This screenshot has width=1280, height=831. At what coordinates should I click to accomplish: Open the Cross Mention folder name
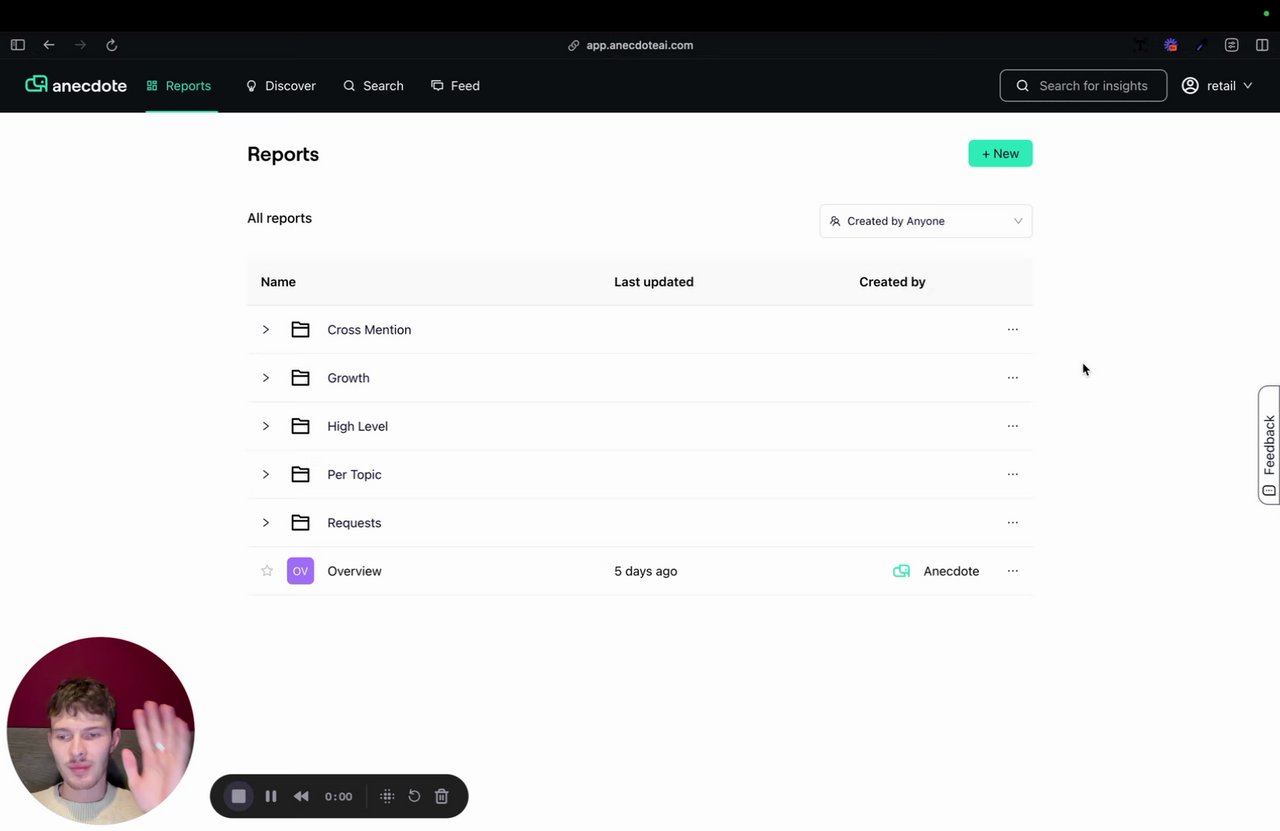[369, 330]
